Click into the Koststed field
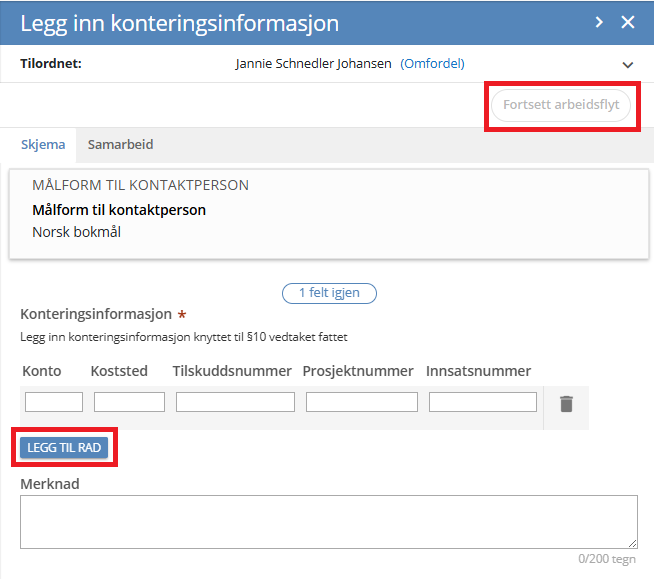The width and height of the screenshot is (654, 579). (x=129, y=402)
